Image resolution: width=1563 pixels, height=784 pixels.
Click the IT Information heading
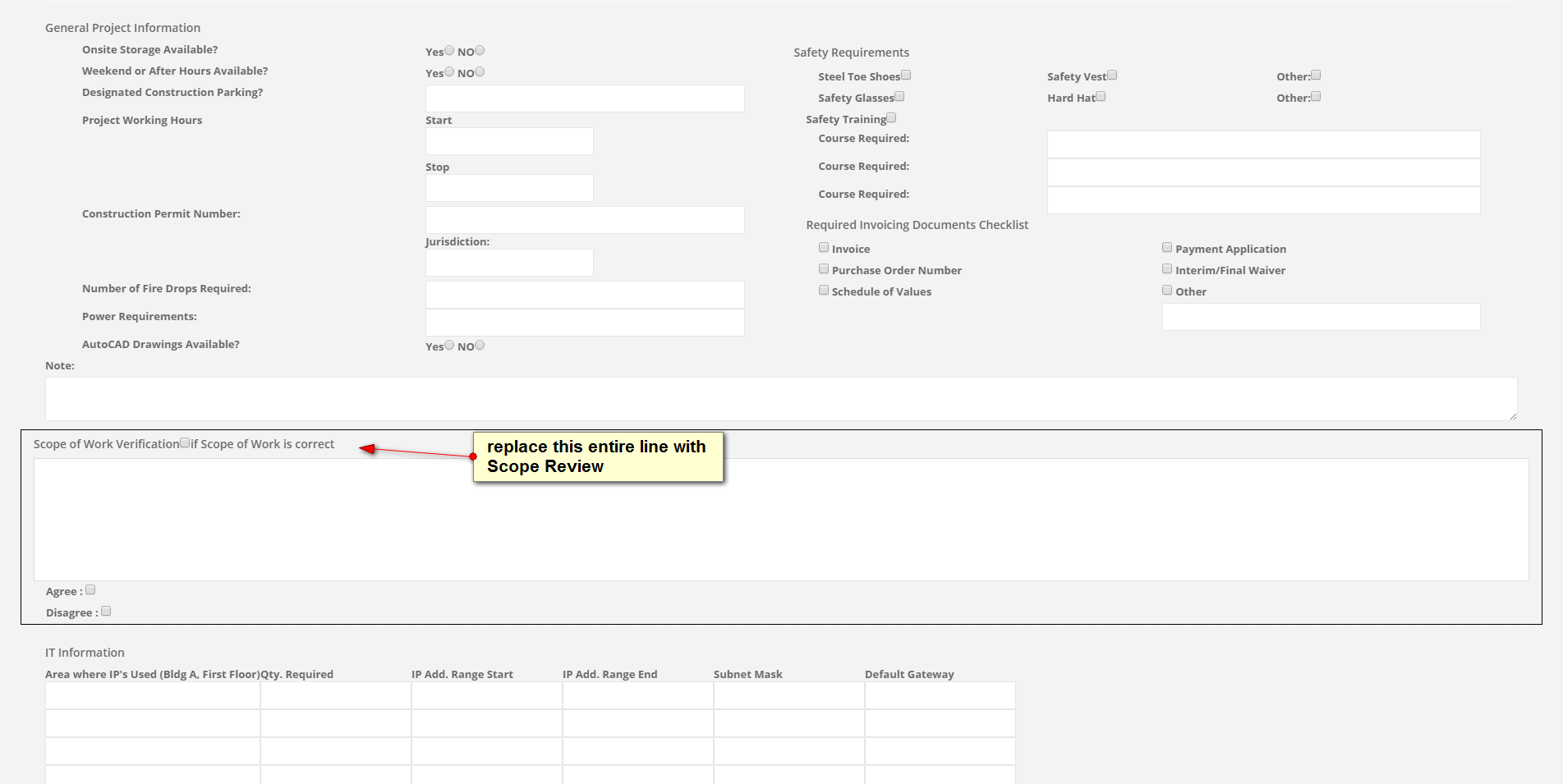(x=85, y=653)
